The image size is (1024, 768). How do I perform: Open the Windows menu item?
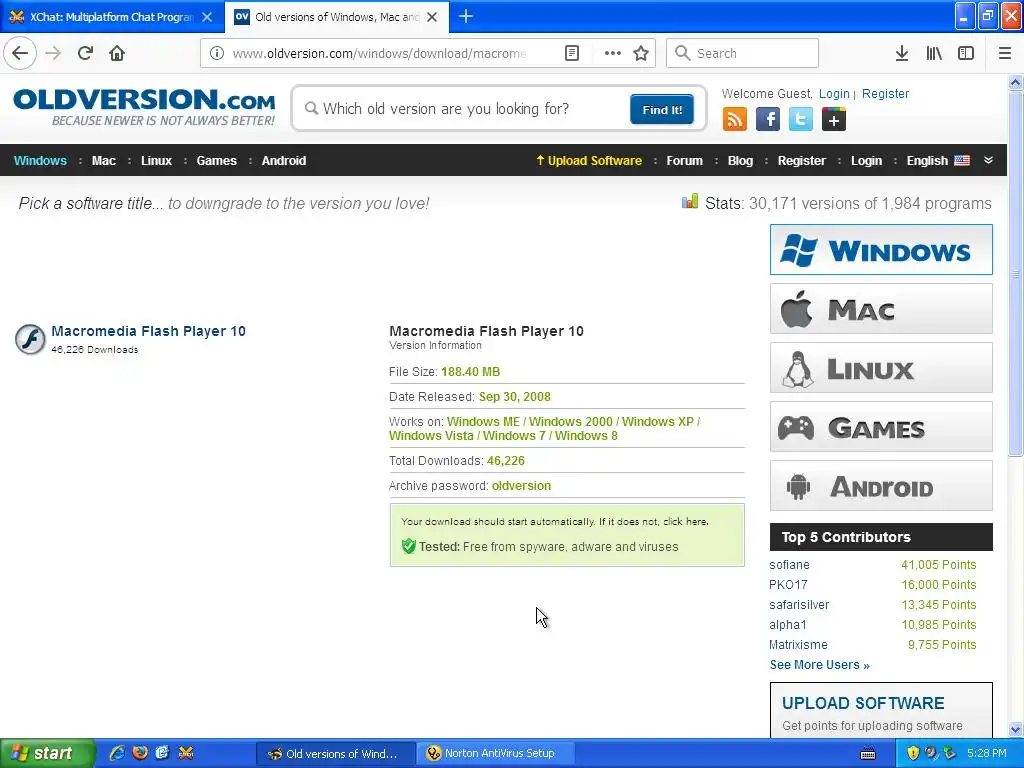[40, 161]
